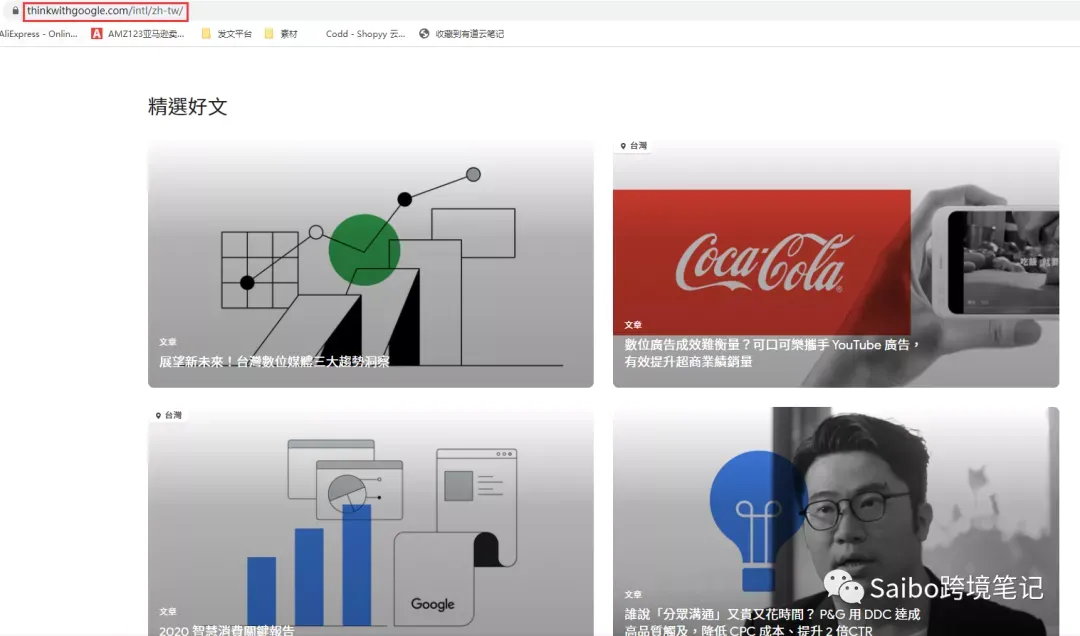Image resolution: width=1080 pixels, height=636 pixels.
Task: Click the 台灣 location pin on bar-chart card
Action: coord(169,415)
